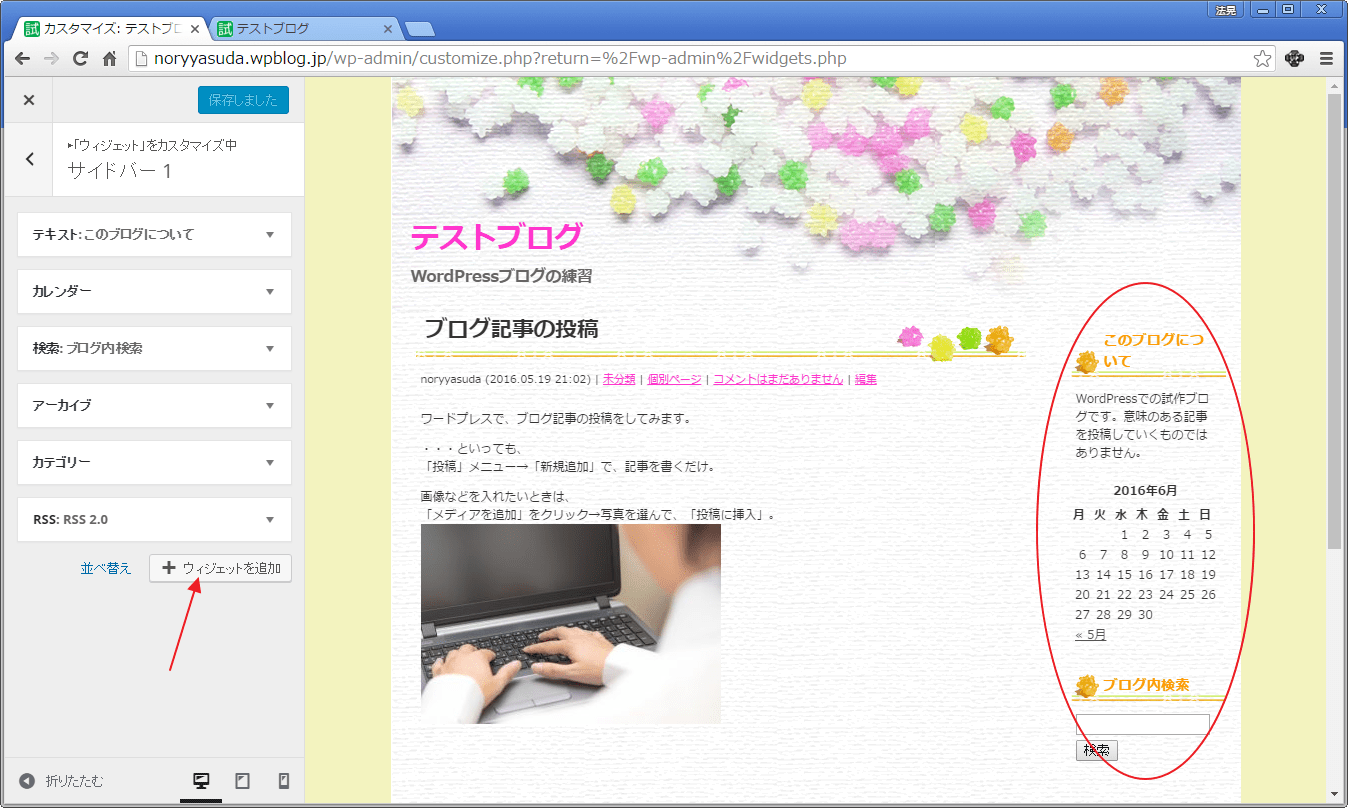Switch to desktop preview mode

click(x=201, y=781)
